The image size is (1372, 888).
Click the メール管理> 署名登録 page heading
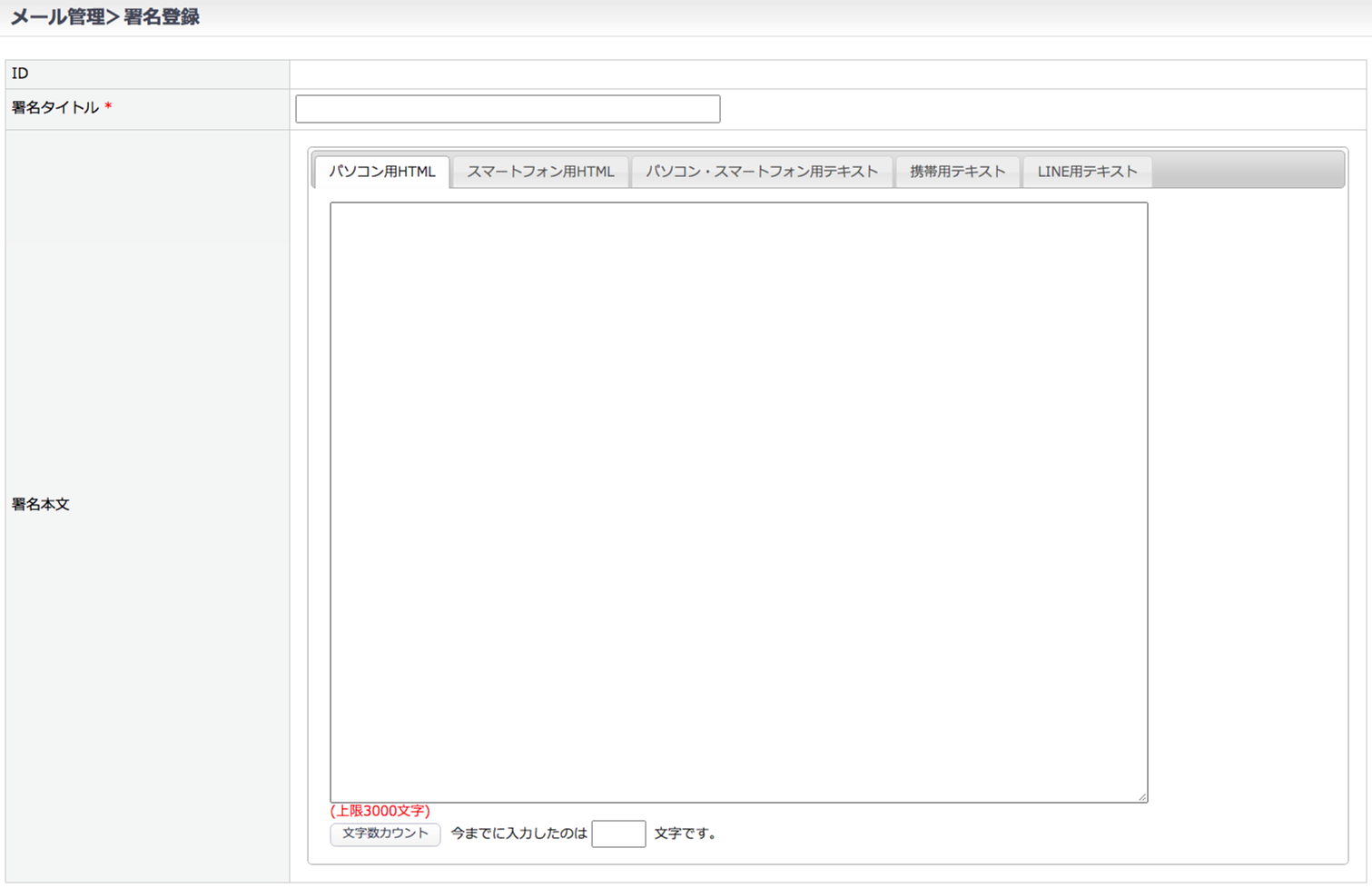coord(105,17)
